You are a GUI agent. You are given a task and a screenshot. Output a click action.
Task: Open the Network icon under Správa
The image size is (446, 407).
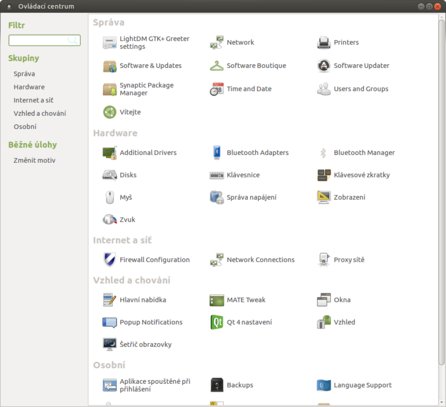pyautogui.click(x=217, y=43)
